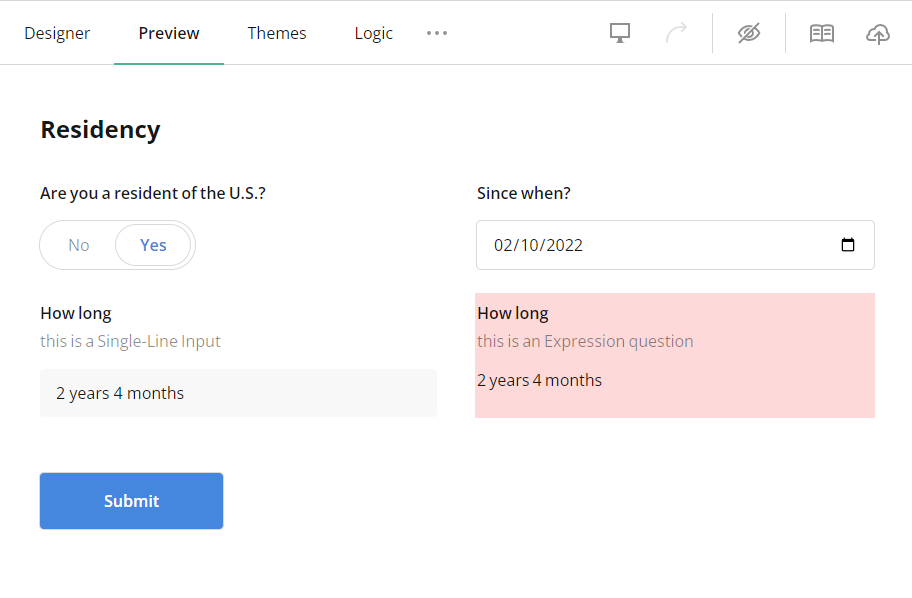Expand the ellipsis menu next to Logic
This screenshot has width=912, height=598.
click(436, 33)
